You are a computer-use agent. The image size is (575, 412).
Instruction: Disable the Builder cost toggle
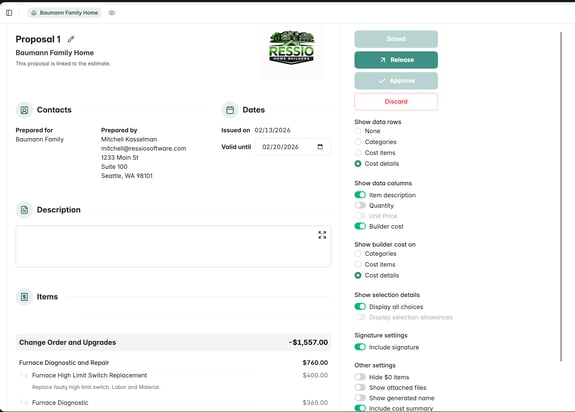pos(360,226)
